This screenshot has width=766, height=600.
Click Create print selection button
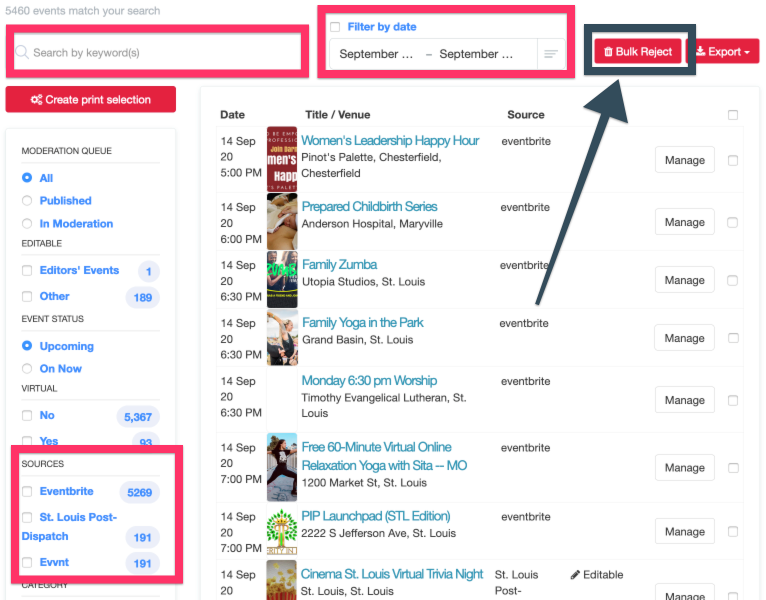click(x=91, y=100)
